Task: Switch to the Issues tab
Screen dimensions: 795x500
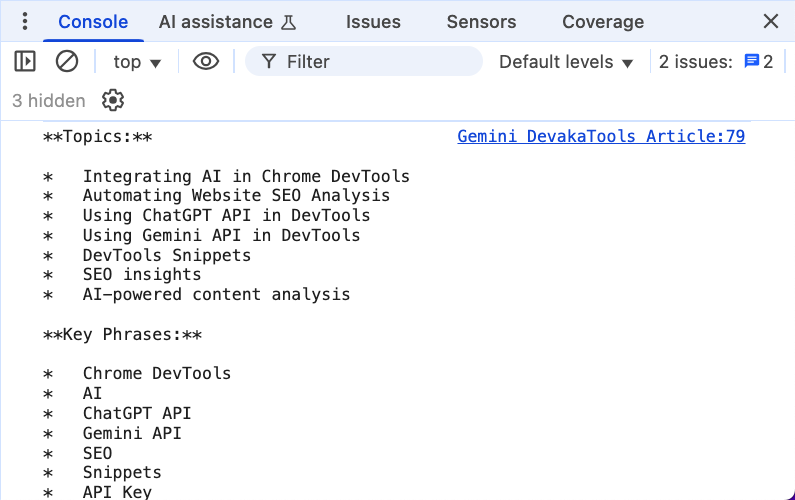Action: (x=373, y=22)
